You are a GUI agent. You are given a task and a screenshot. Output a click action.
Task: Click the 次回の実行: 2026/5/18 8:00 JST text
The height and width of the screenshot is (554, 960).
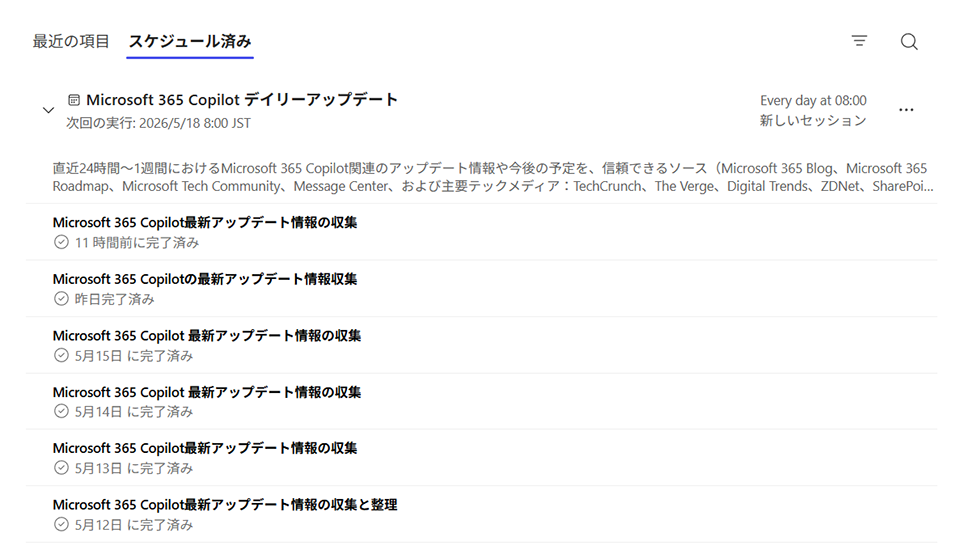[x=159, y=123]
